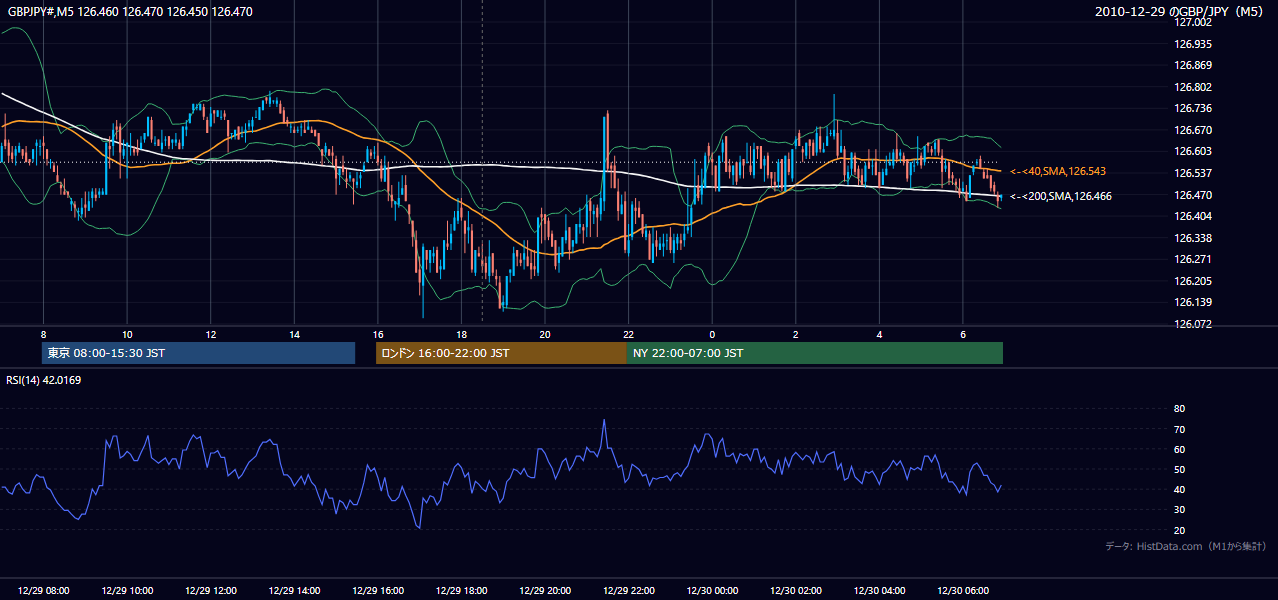Click the RSI 20 level label
Screen dimensions: 1278x600
1179,530
